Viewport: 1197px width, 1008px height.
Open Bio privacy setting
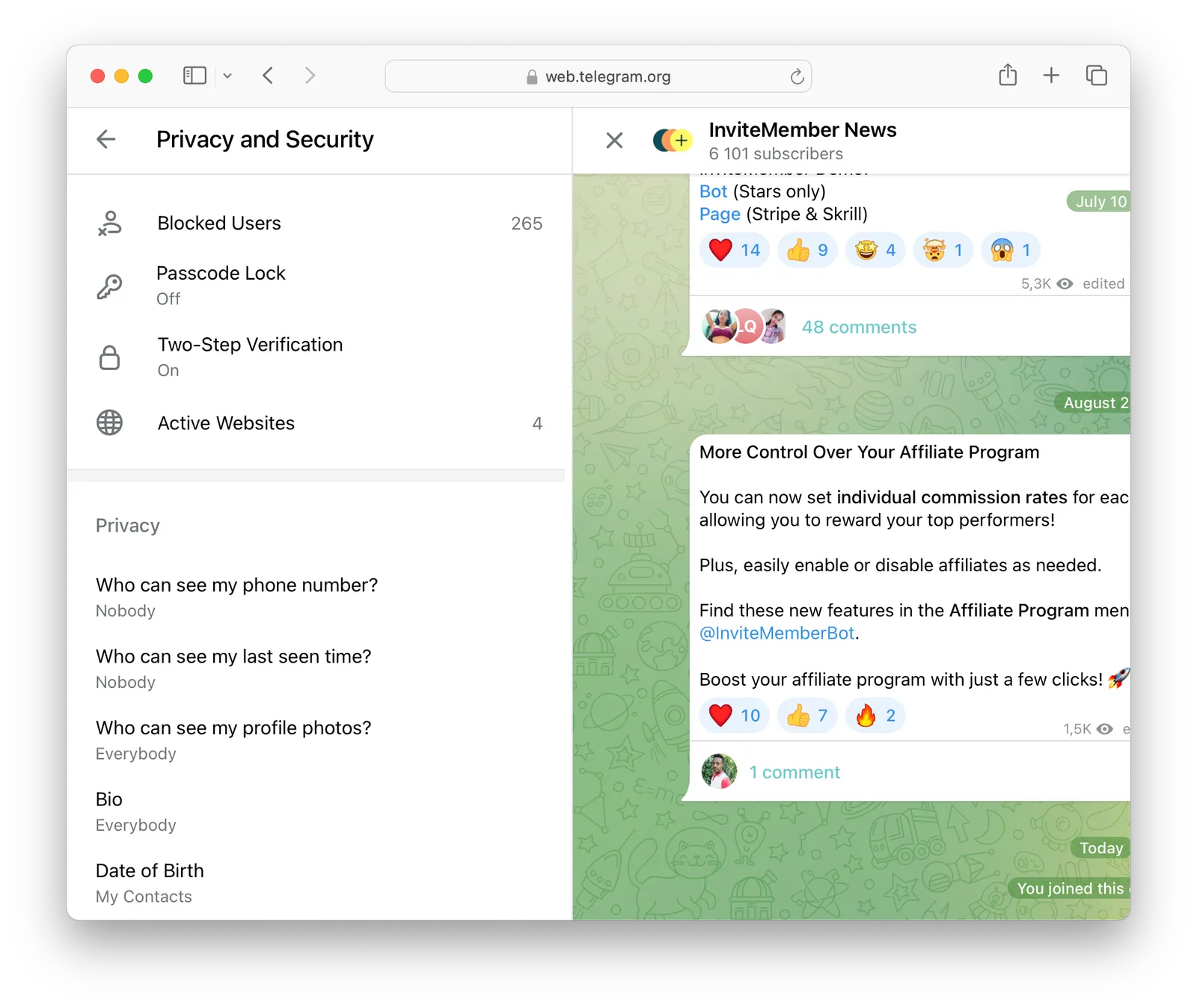point(319,811)
